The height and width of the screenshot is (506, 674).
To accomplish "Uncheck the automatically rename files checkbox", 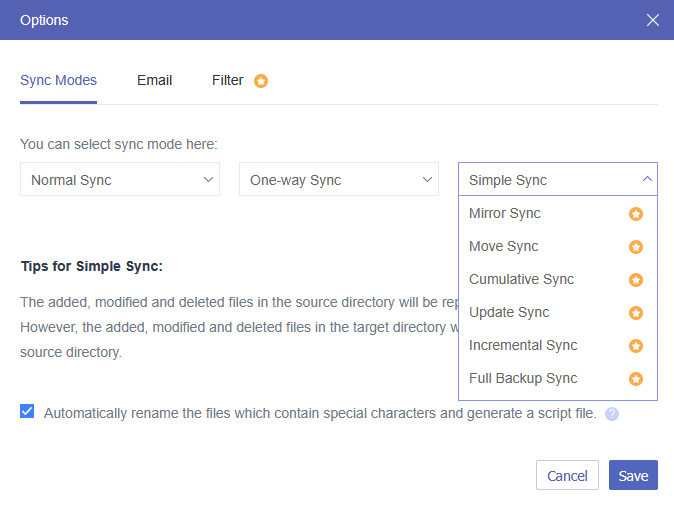I will point(27,411).
